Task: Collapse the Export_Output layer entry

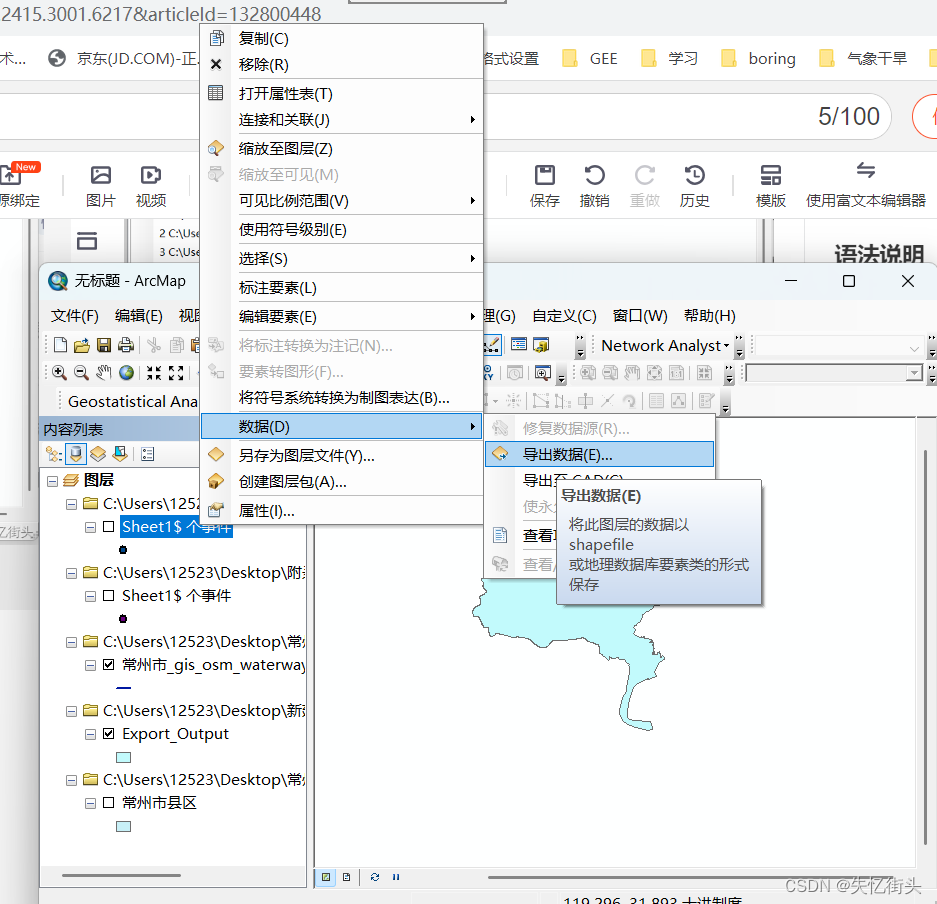Action: pos(90,733)
